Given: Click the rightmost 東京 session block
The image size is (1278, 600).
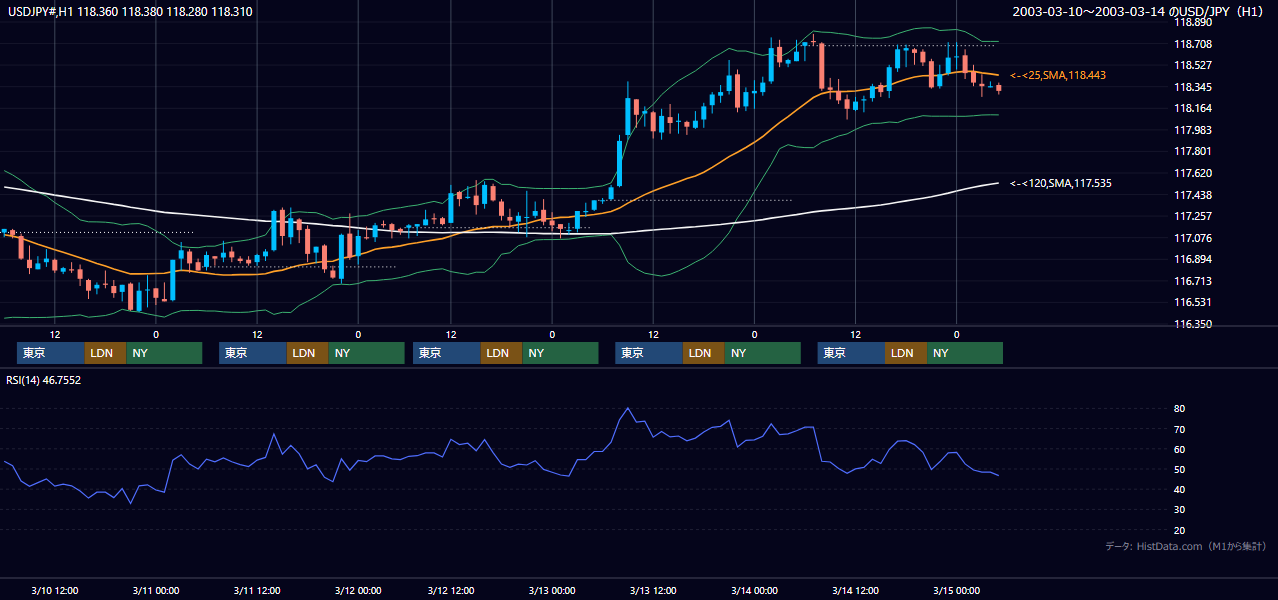Looking at the screenshot, I should pos(851,353).
